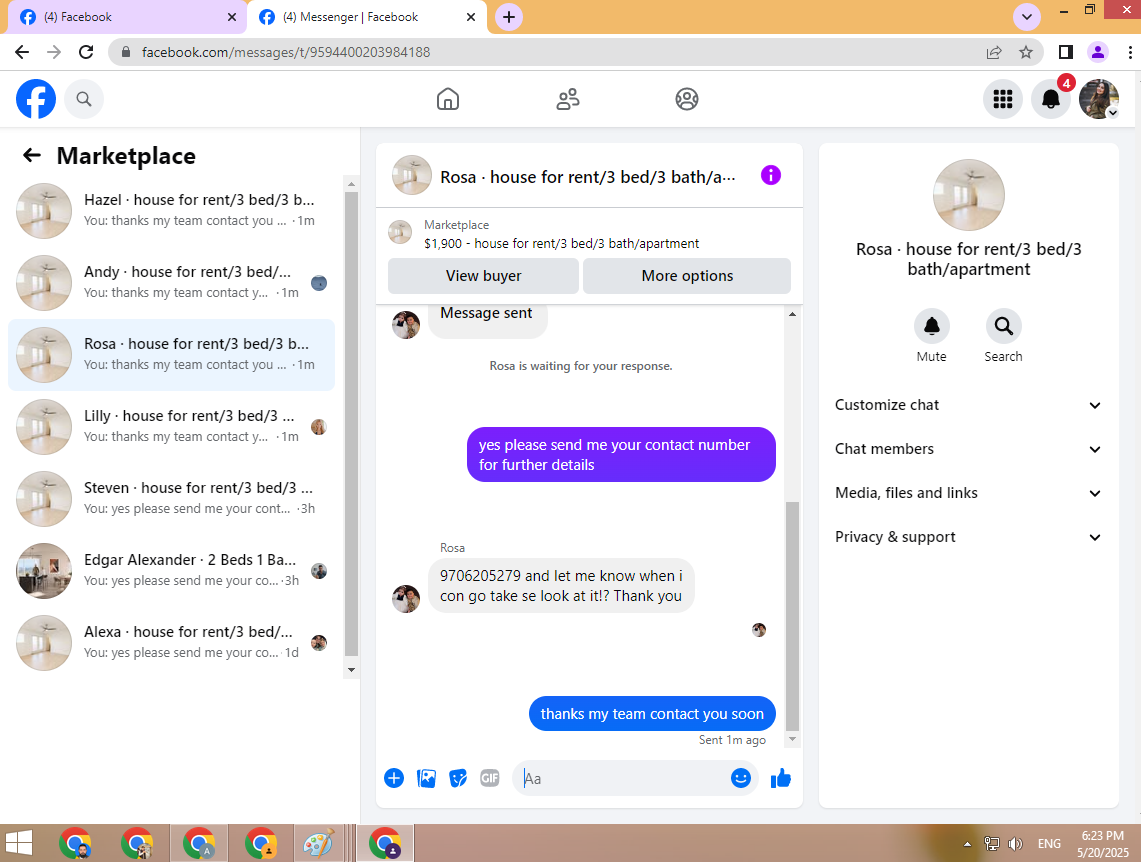Click the Rosa conversation header title
This screenshot has height=862, width=1141.
point(587,177)
